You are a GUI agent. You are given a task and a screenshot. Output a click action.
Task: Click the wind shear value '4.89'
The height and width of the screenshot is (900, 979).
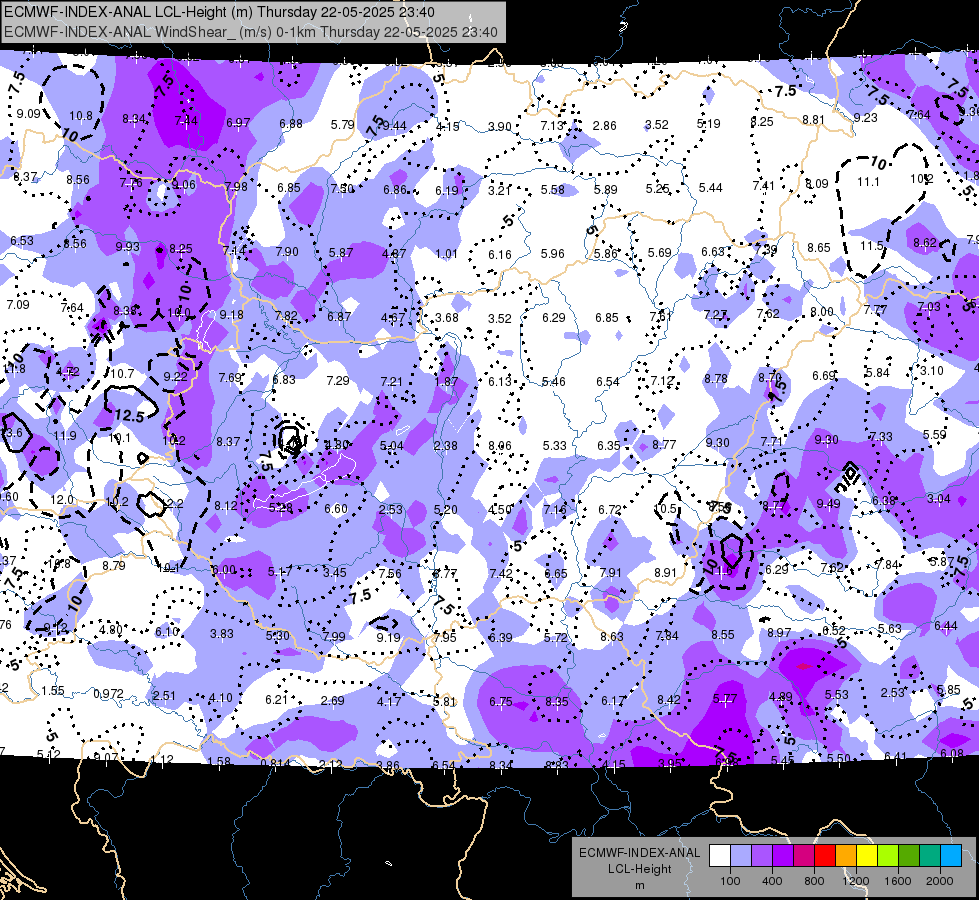[x=780, y=696]
